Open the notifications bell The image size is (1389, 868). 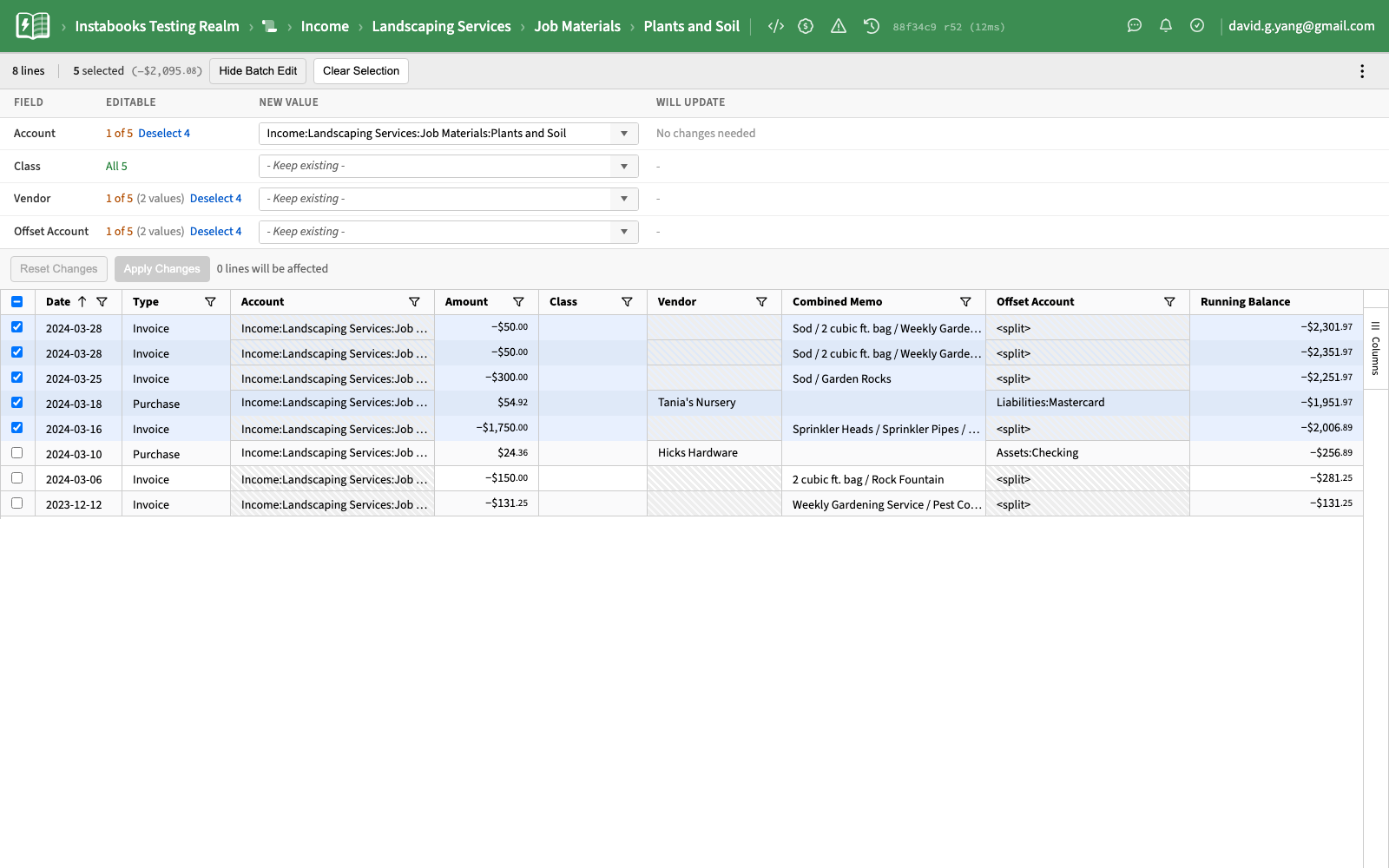tap(1166, 26)
